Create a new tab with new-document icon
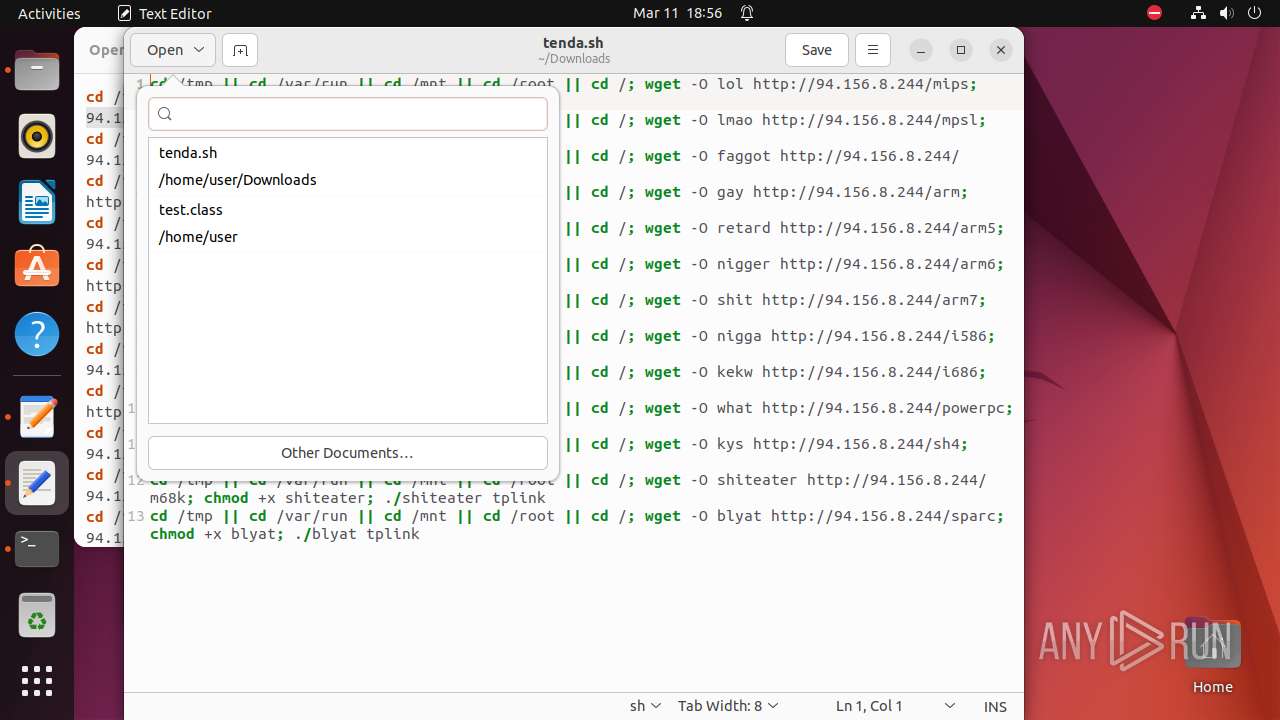Image resolution: width=1280 pixels, height=720 pixels. (240, 50)
